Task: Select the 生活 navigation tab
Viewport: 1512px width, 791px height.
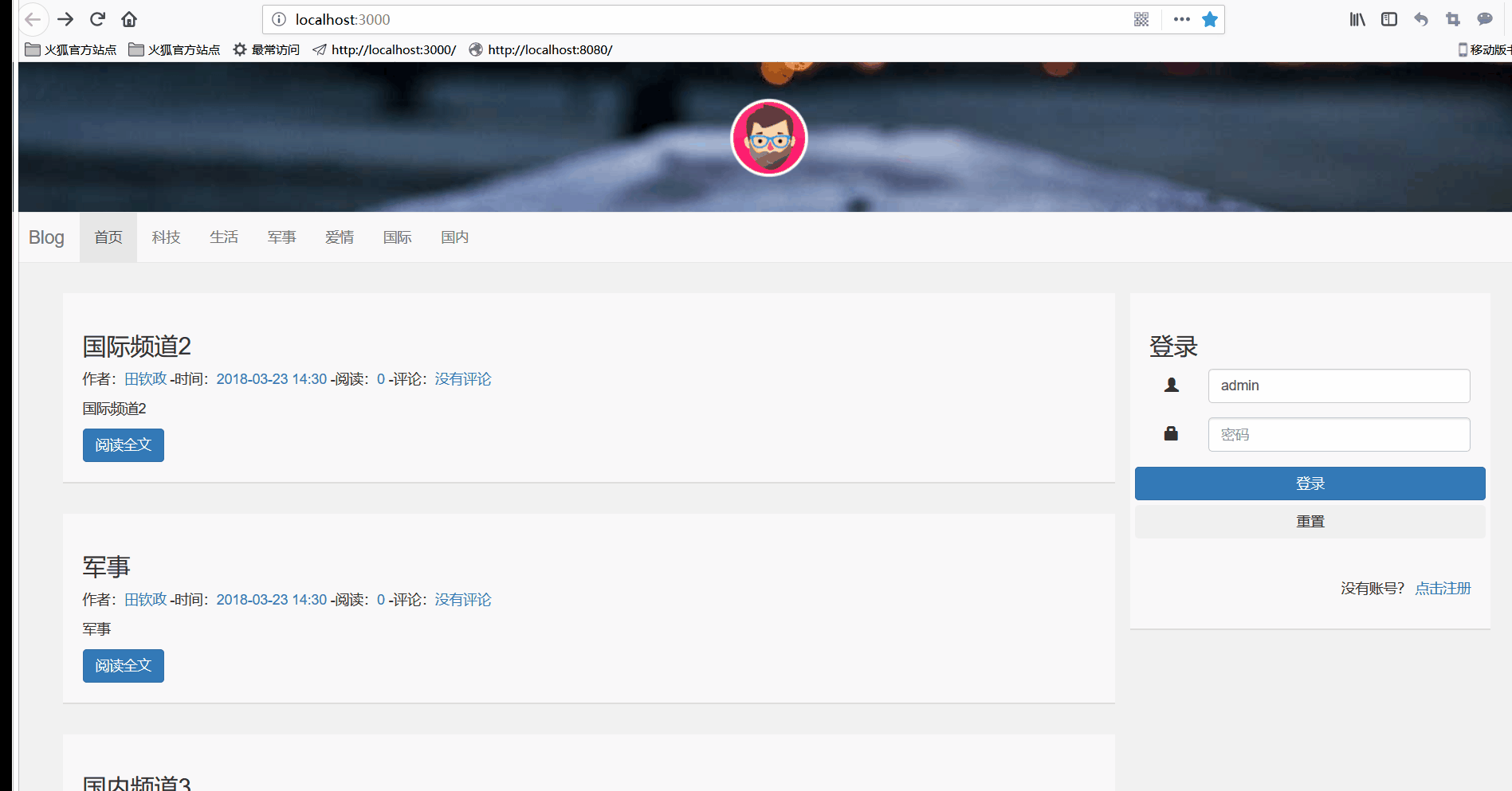Action: 224,237
